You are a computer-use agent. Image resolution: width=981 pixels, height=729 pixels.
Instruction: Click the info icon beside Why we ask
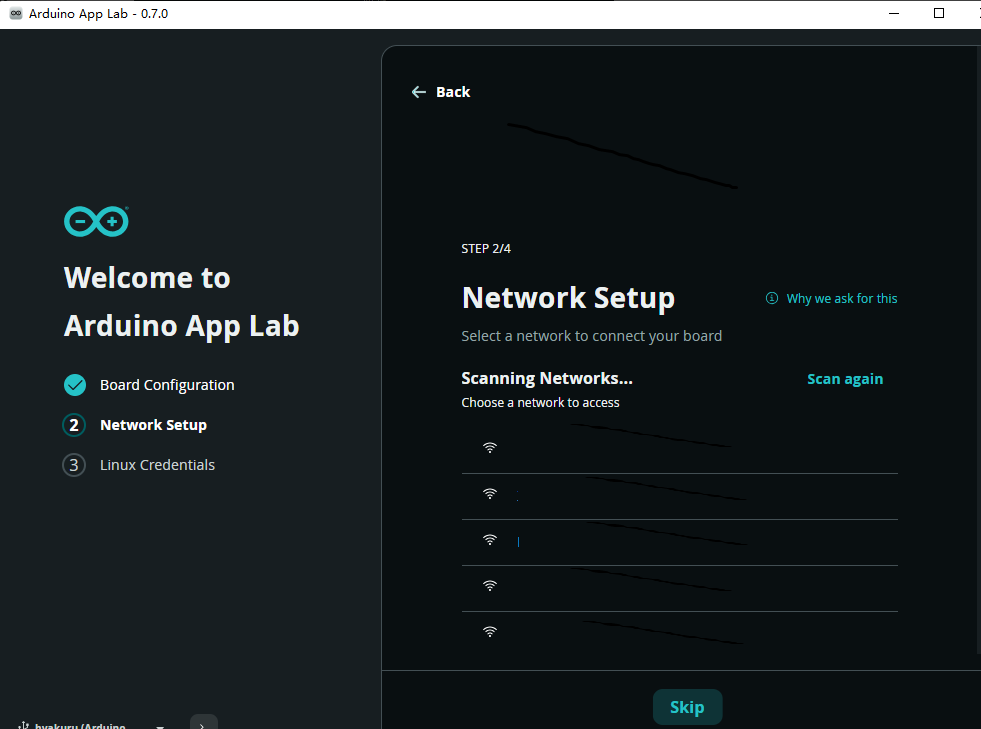click(x=772, y=298)
